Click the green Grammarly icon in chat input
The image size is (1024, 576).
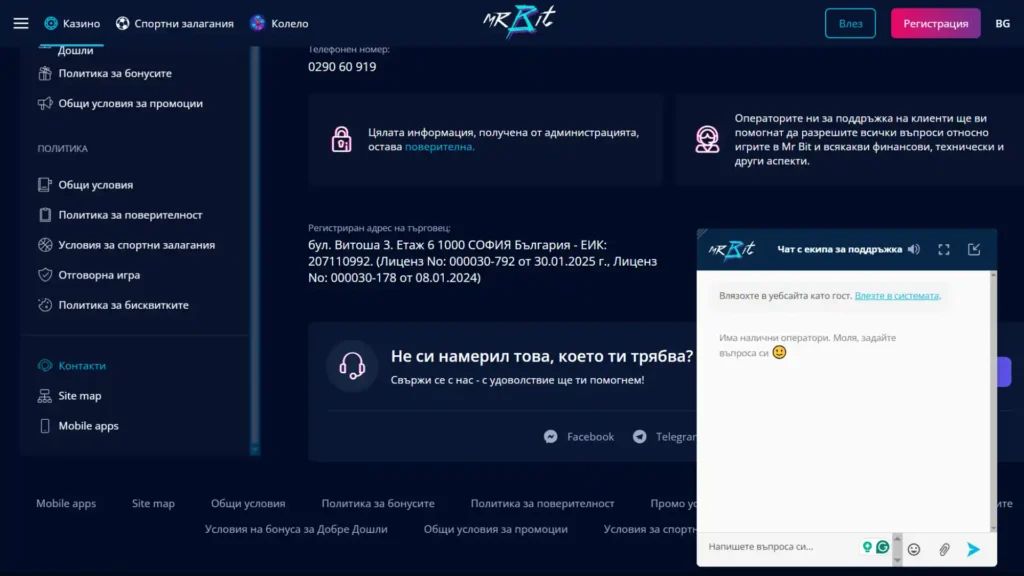(883, 547)
